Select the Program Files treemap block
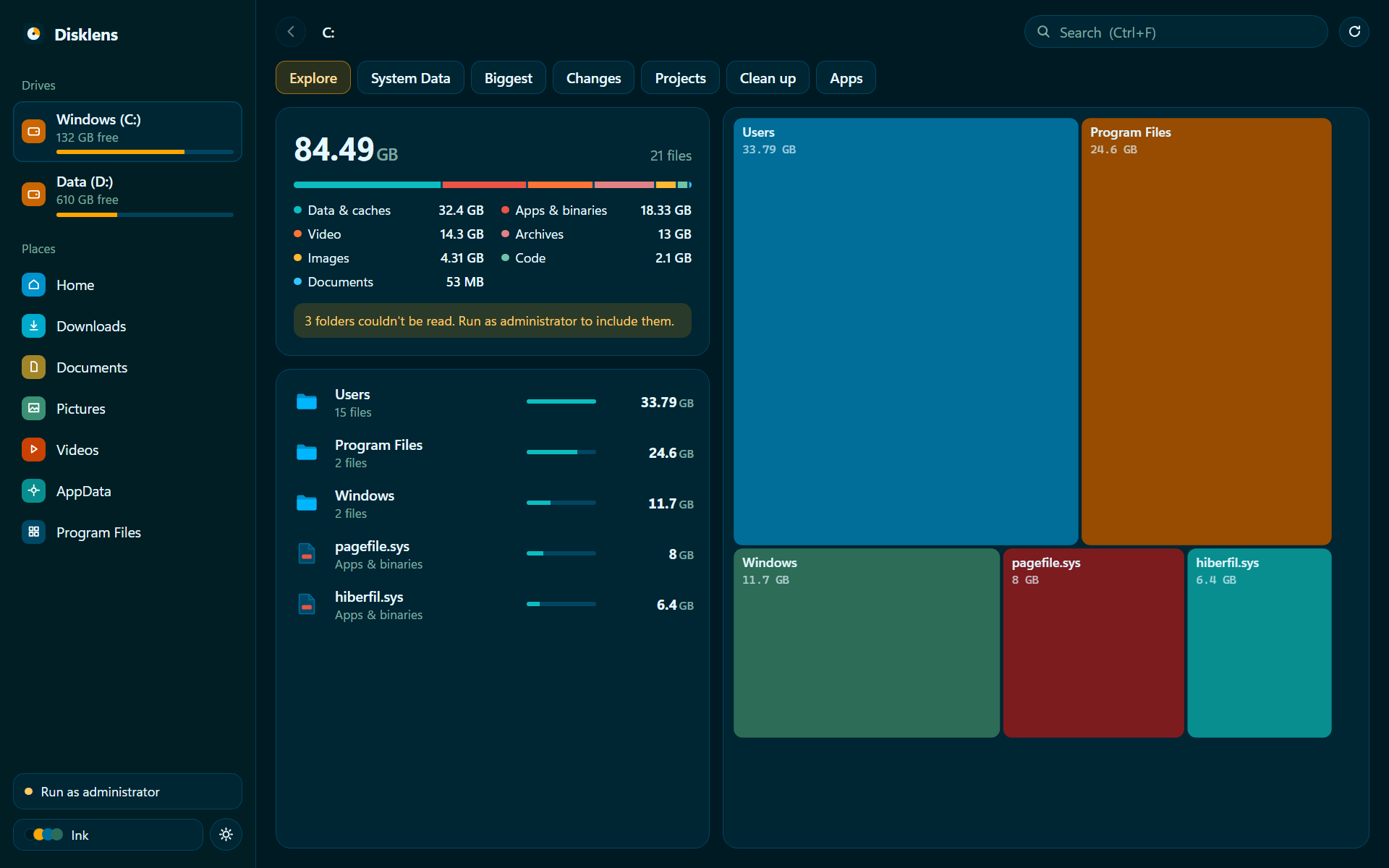Image resolution: width=1389 pixels, height=868 pixels. click(1206, 331)
